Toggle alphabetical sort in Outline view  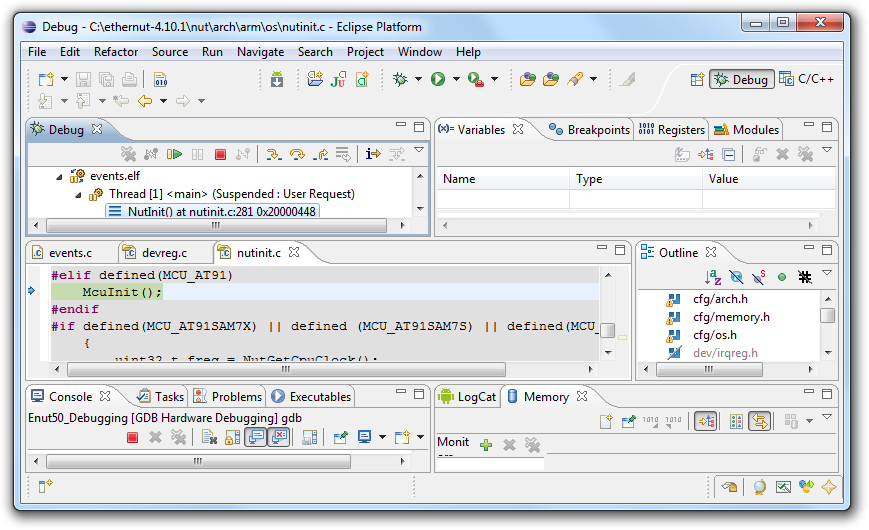click(712, 277)
